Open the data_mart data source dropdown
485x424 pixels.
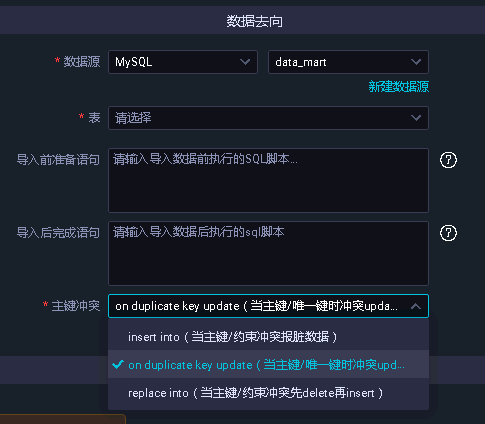(348, 62)
